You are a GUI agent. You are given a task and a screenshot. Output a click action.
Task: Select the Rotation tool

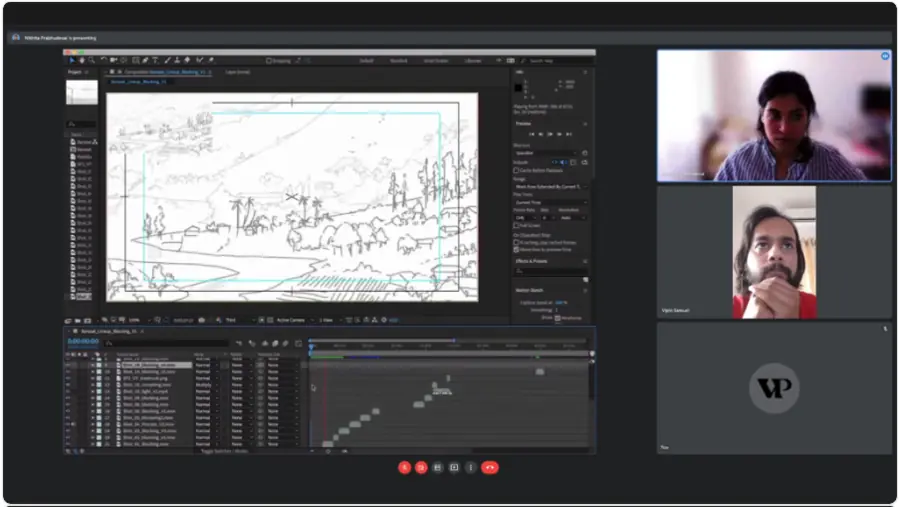coord(103,60)
